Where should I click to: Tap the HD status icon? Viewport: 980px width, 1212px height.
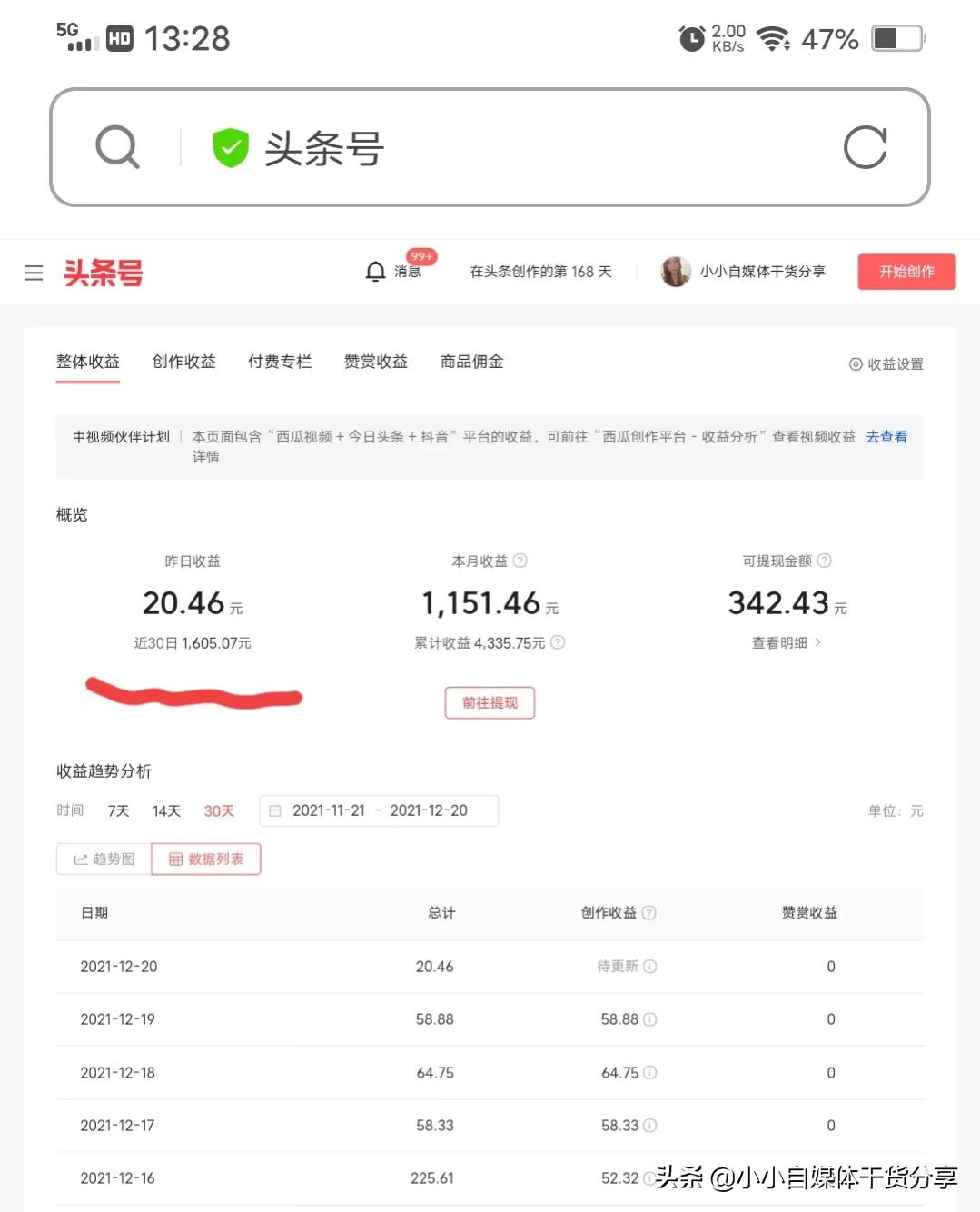tap(120, 38)
